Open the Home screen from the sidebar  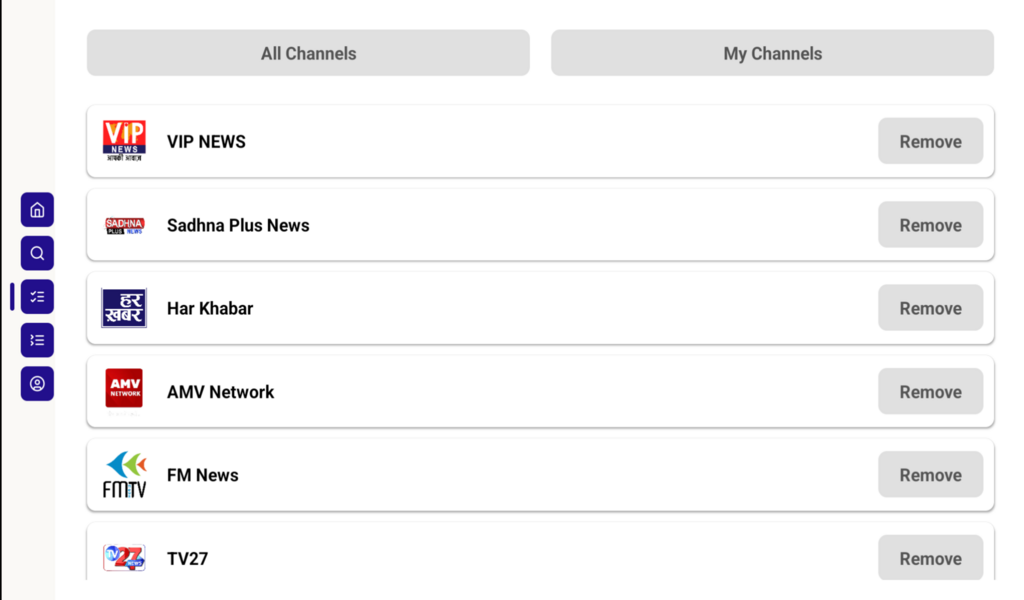pyautogui.click(x=37, y=209)
